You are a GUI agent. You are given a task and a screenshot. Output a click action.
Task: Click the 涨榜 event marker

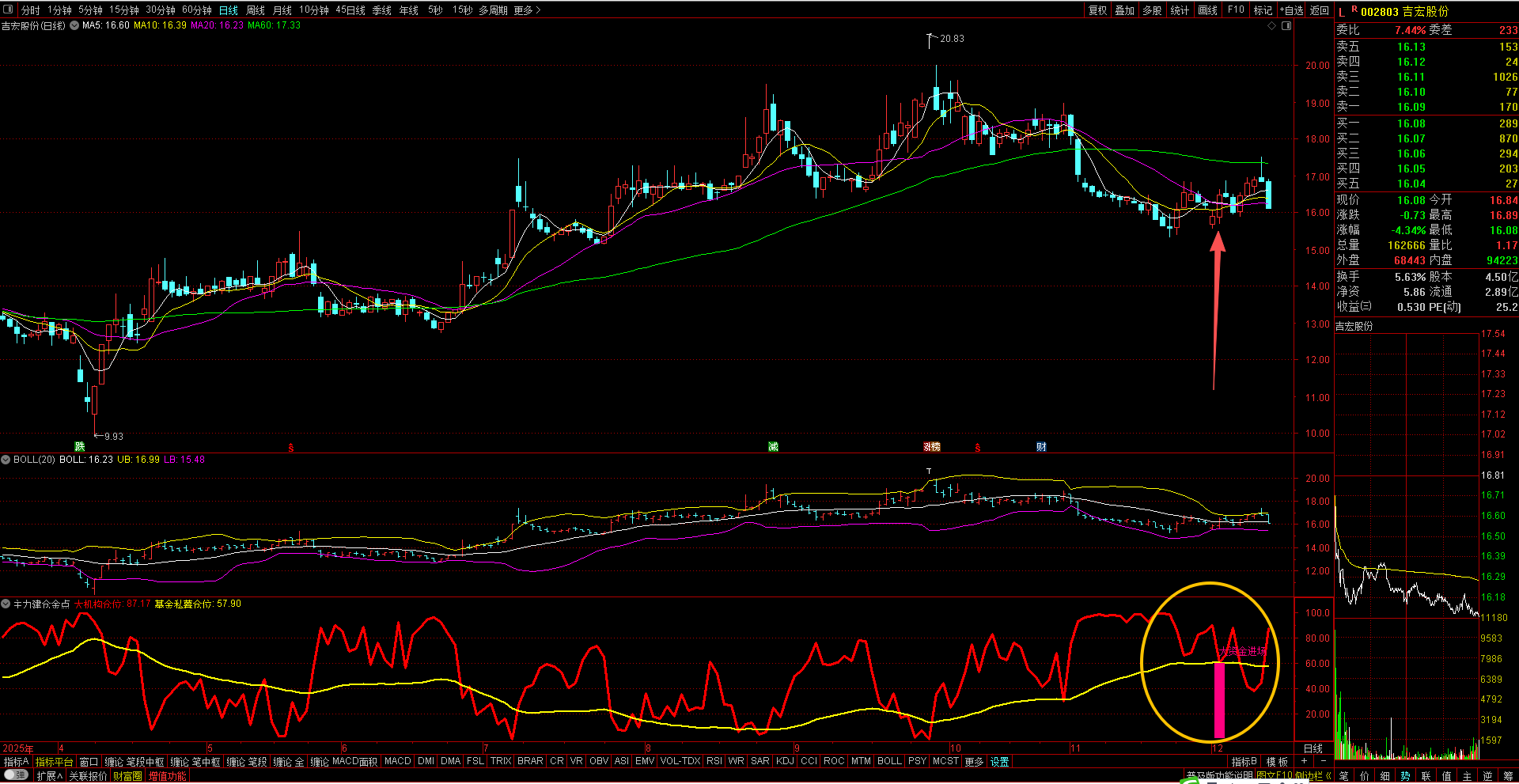[x=932, y=447]
